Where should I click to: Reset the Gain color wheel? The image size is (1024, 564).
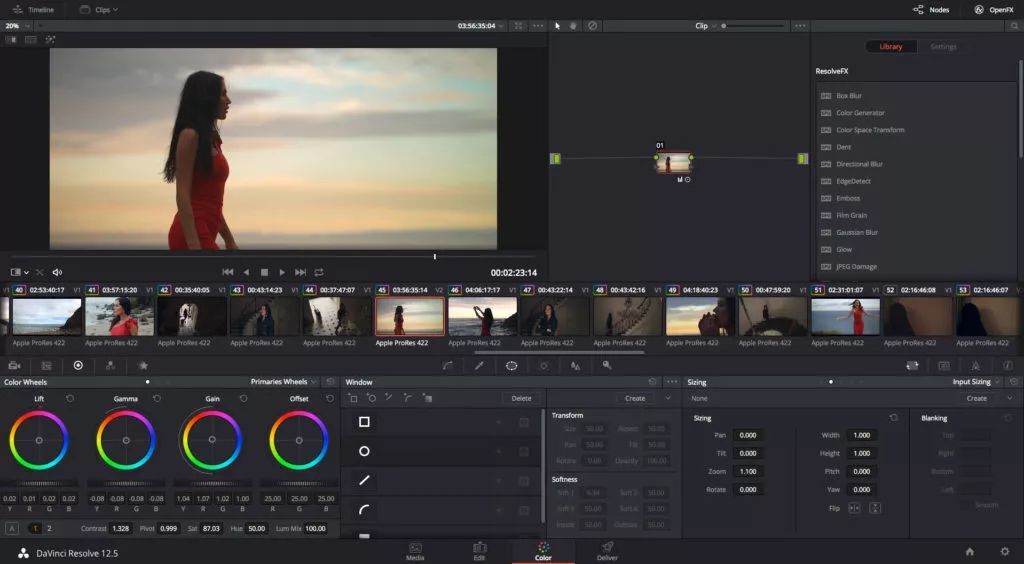[242, 399]
